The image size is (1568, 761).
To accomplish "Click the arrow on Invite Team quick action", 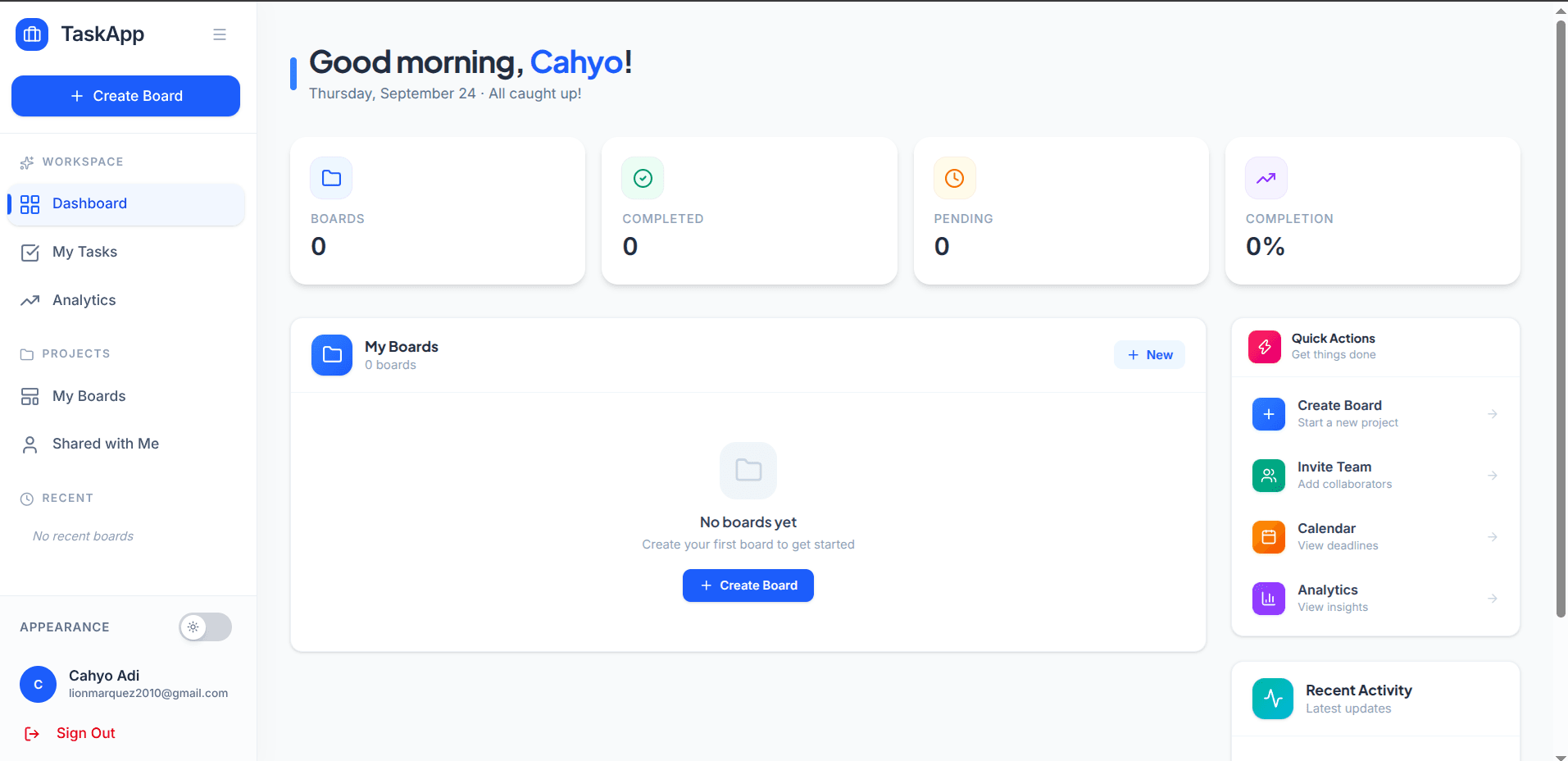I will [x=1493, y=476].
